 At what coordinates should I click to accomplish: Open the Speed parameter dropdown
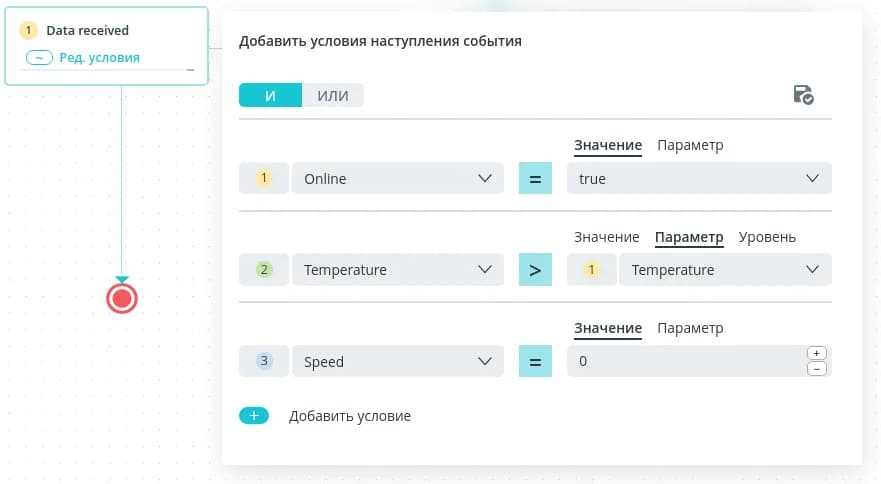point(397,362)
